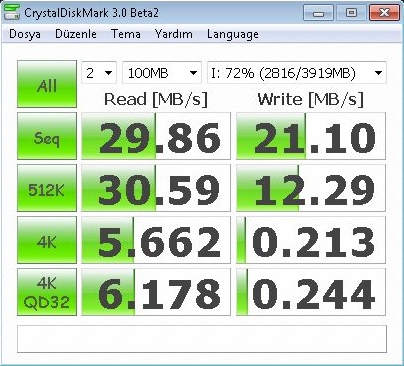Open the Düzenle menu
This screenshot has width=404, height=366.
point(76,34)
